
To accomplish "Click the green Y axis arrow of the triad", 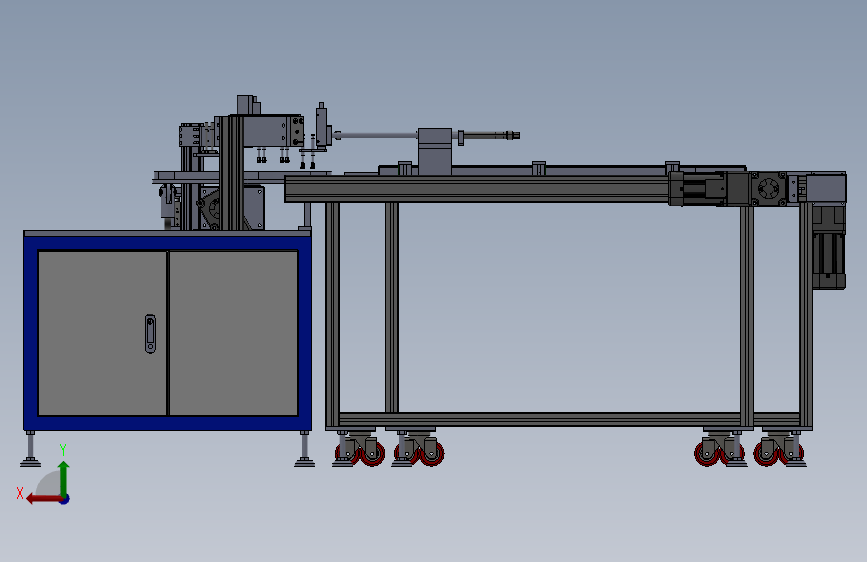I will tap(64, 478).
